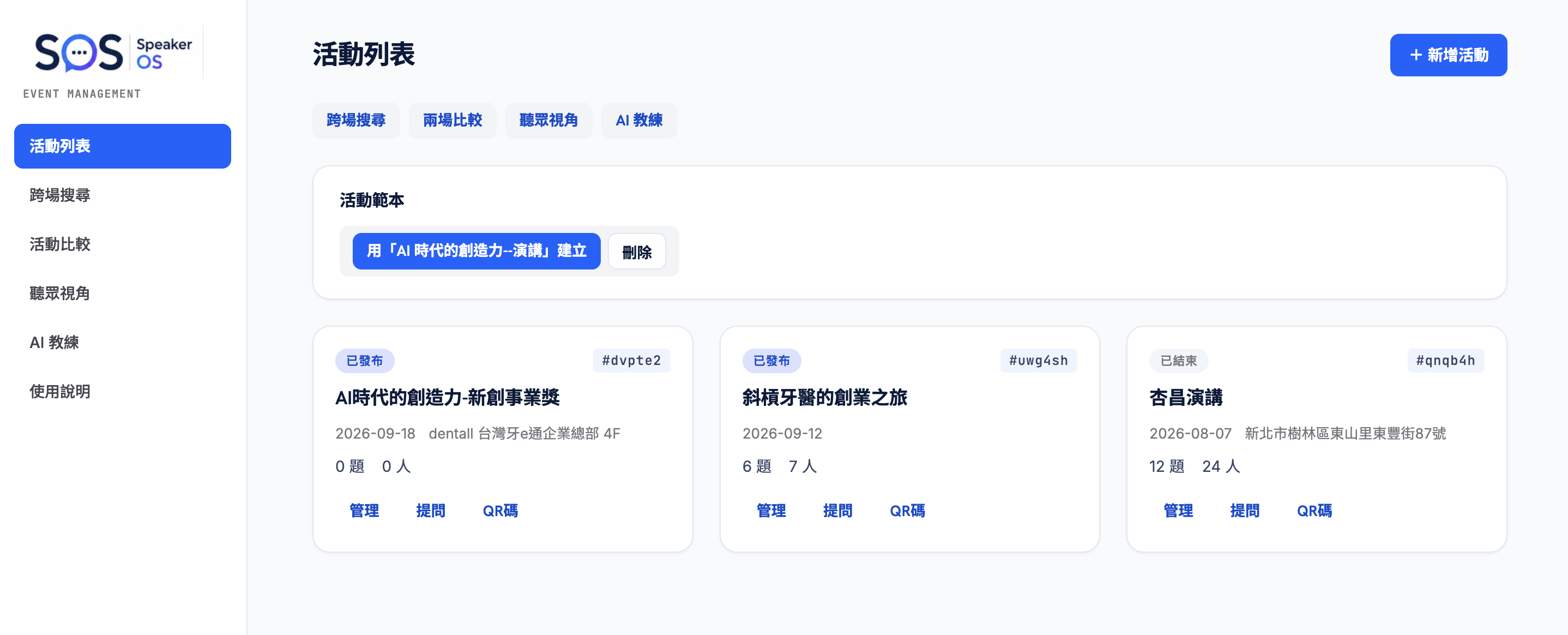Click the 跨場搜尋 shortcut chip
The image size is (1568, 635).
[x=356, y=121]
